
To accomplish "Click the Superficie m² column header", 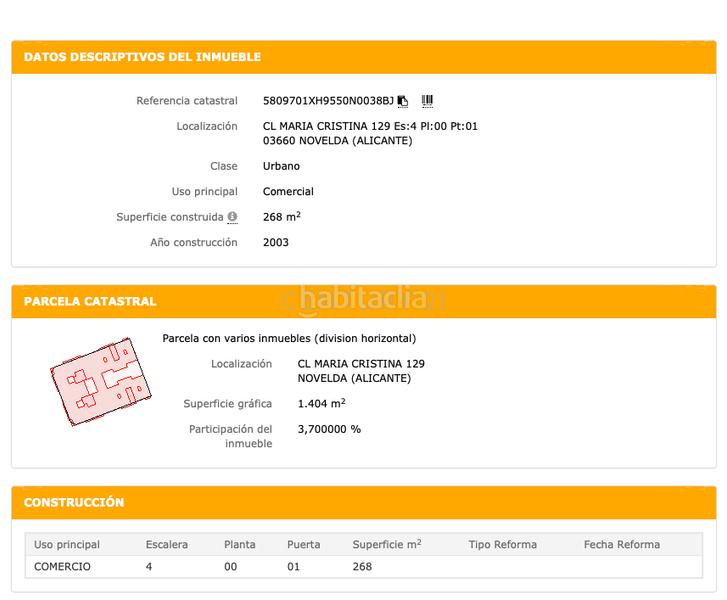I will tap(386, 545).
